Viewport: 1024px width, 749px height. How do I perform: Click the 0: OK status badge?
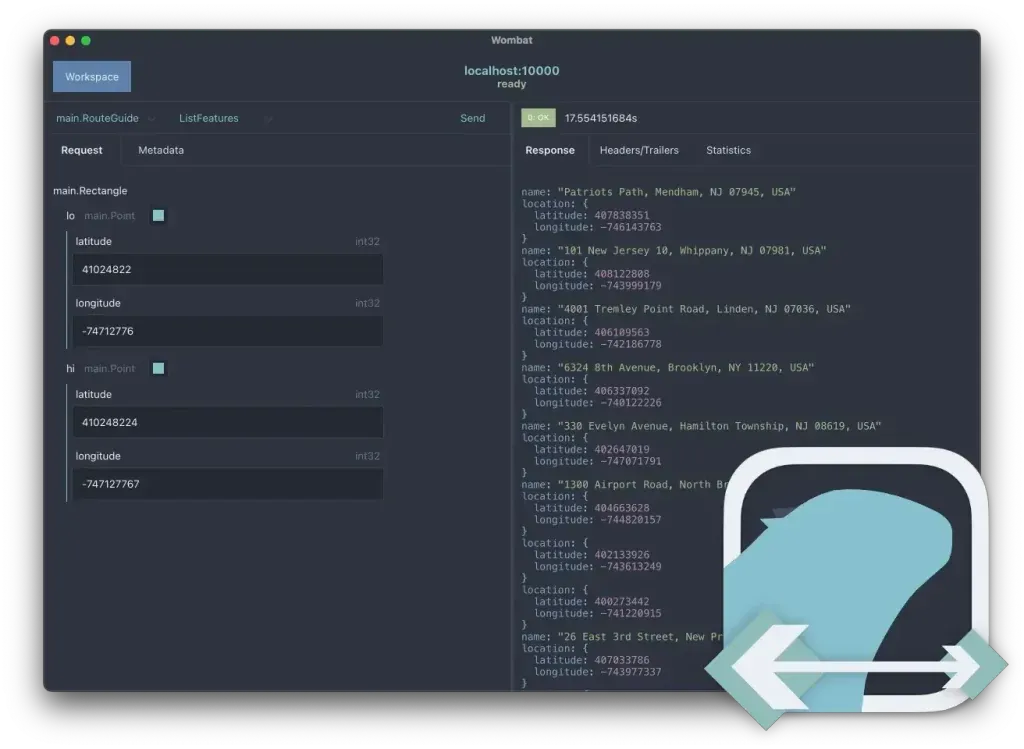coord(538,117)
